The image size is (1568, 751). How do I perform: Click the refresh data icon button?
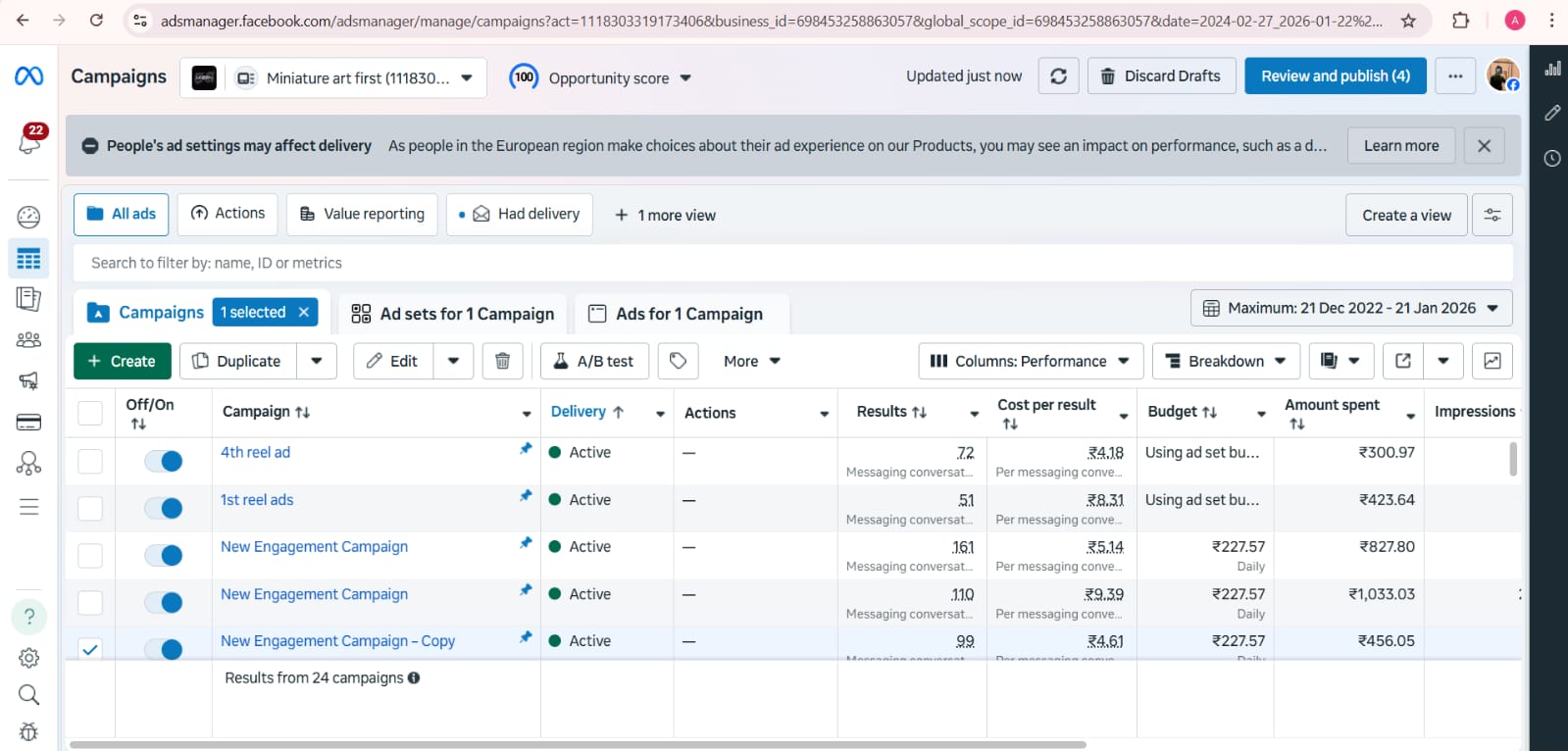(x=1058, y=76)
